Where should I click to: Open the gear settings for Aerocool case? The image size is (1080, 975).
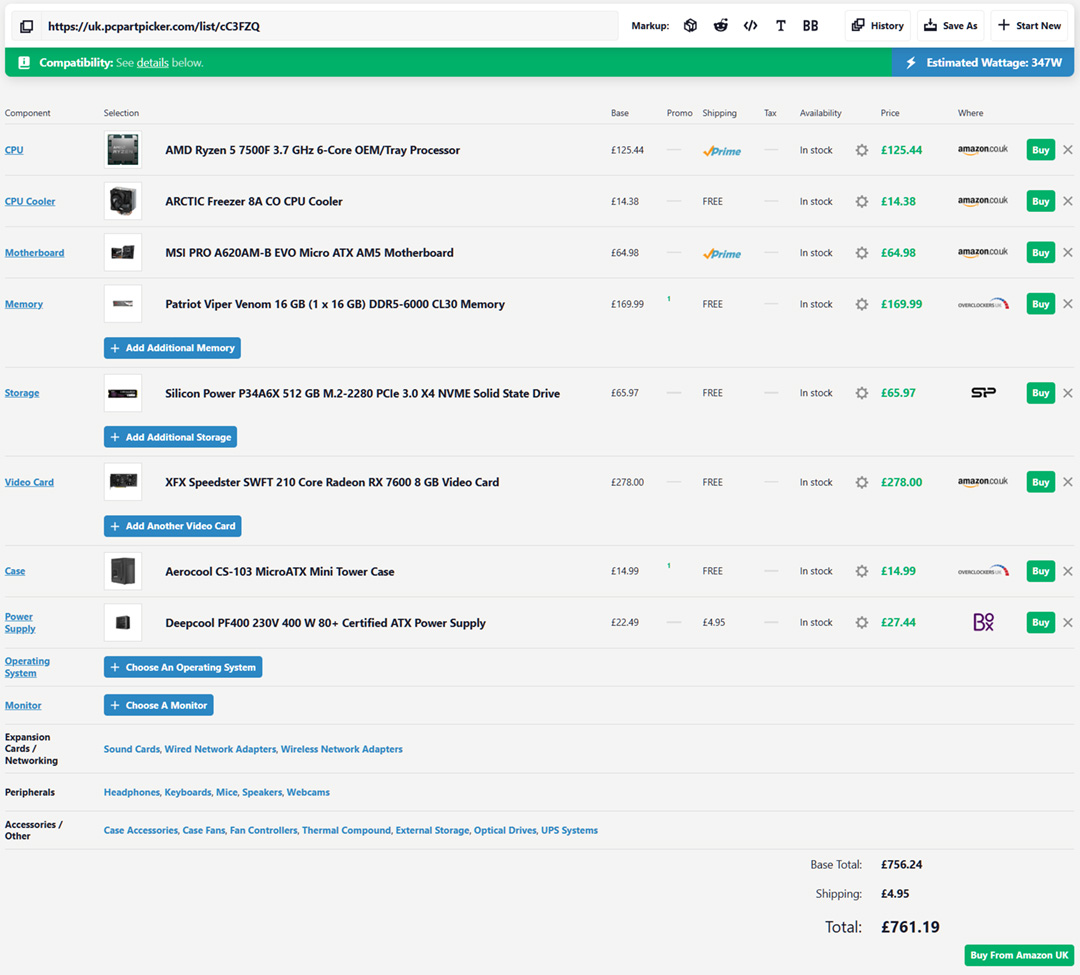pos(862,572)
